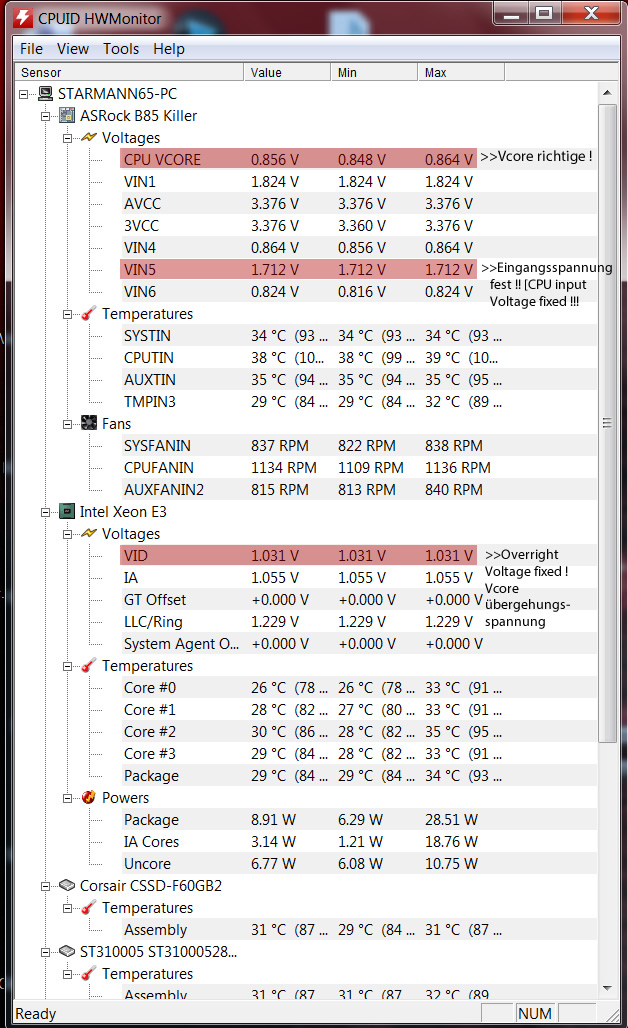Click the Min column header
628x1028 pixels.
pyautogui.click(x=374, y=72)
